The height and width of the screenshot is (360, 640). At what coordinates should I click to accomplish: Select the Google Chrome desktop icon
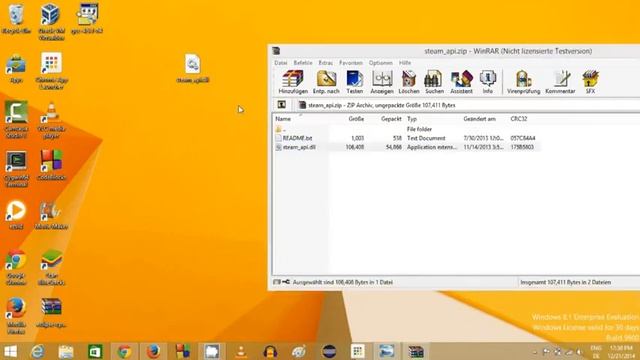(x=16, y=267)
